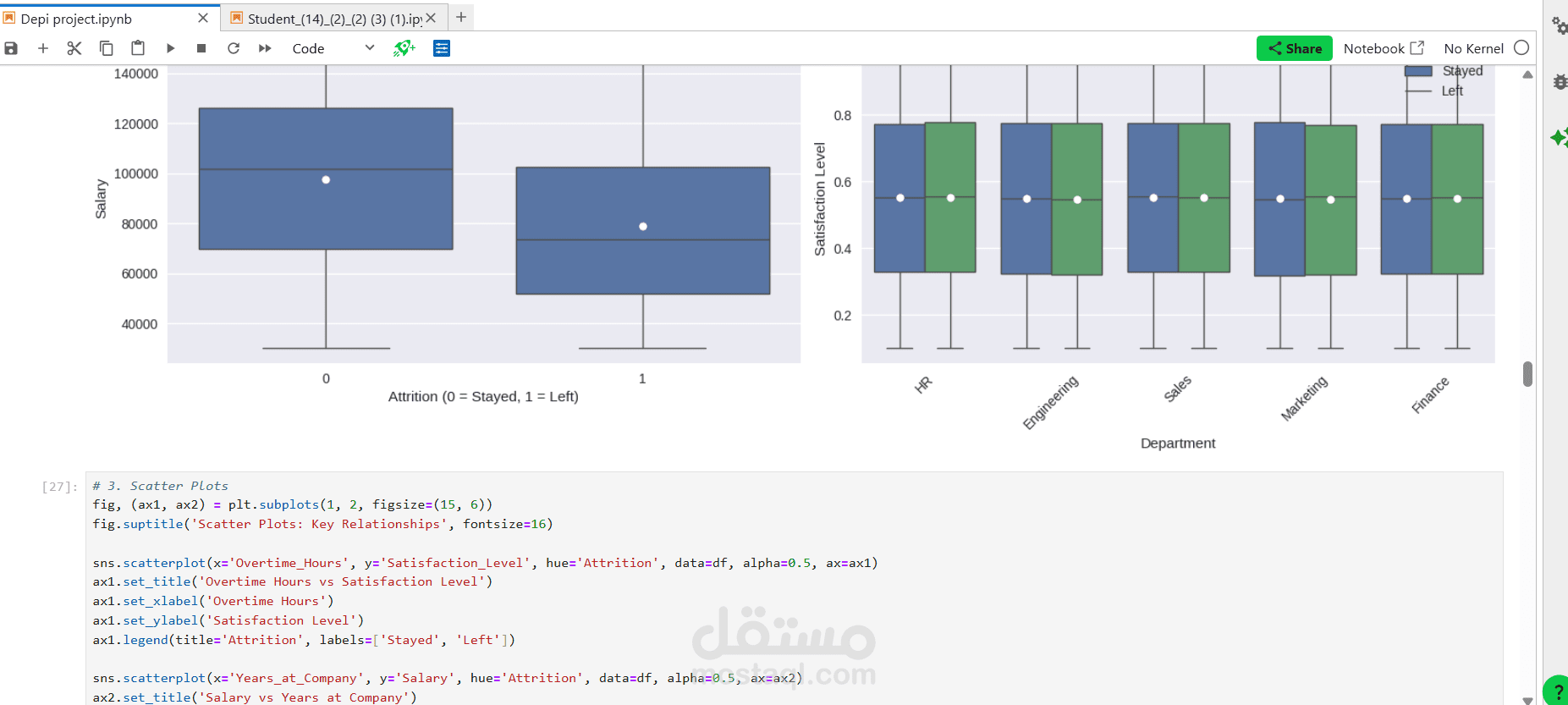
Task: Copy the selected cell
Action: coord(106,48)
